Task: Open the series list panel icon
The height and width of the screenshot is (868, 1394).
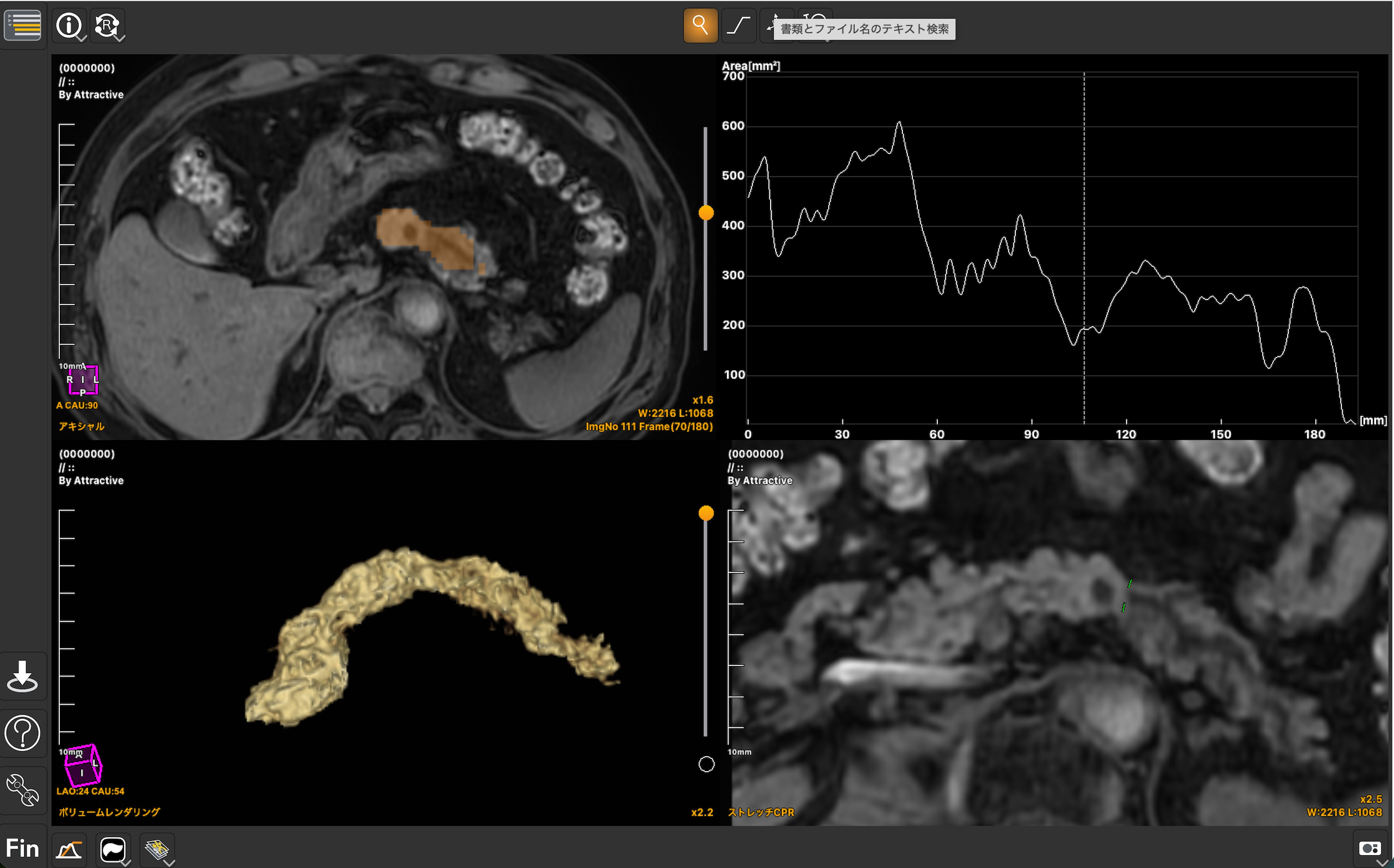Action: coord(23,25)
